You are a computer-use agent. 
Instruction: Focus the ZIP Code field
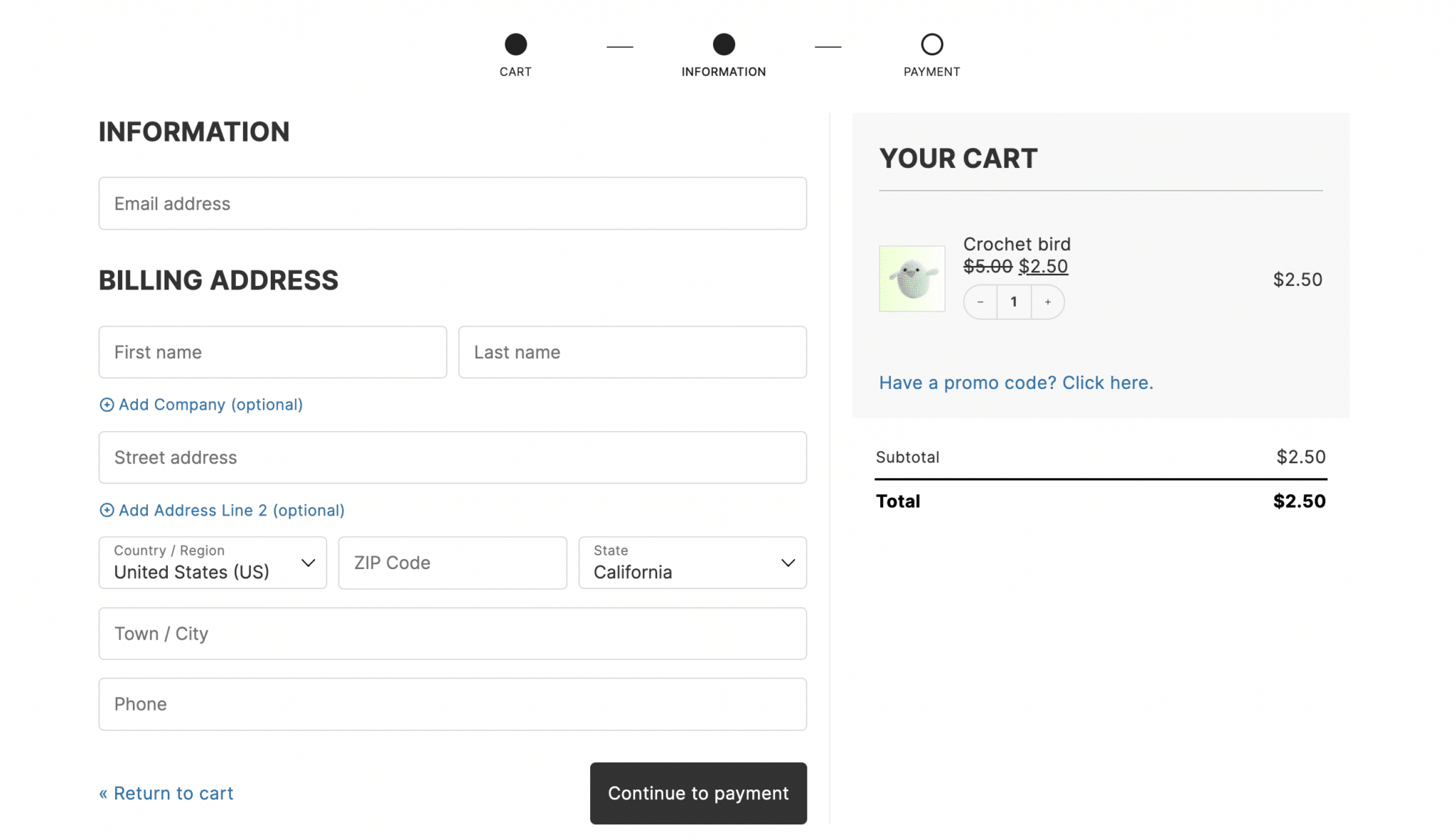click(452, 563)
